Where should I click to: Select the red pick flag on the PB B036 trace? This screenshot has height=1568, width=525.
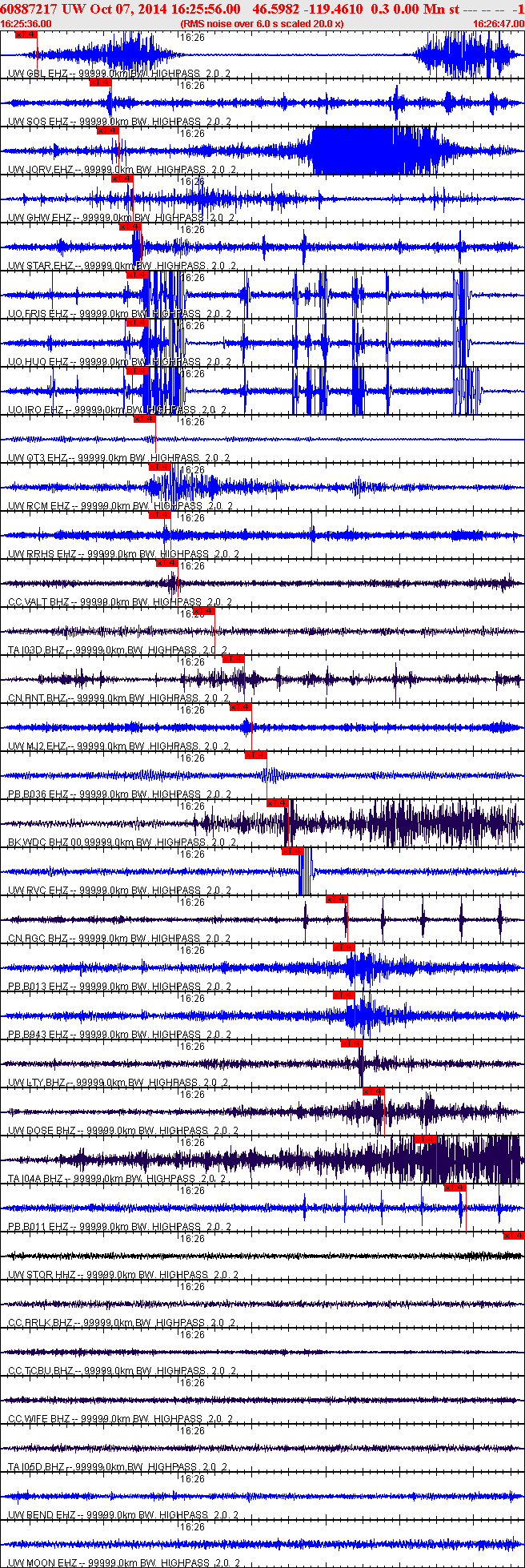pos(255,755)
